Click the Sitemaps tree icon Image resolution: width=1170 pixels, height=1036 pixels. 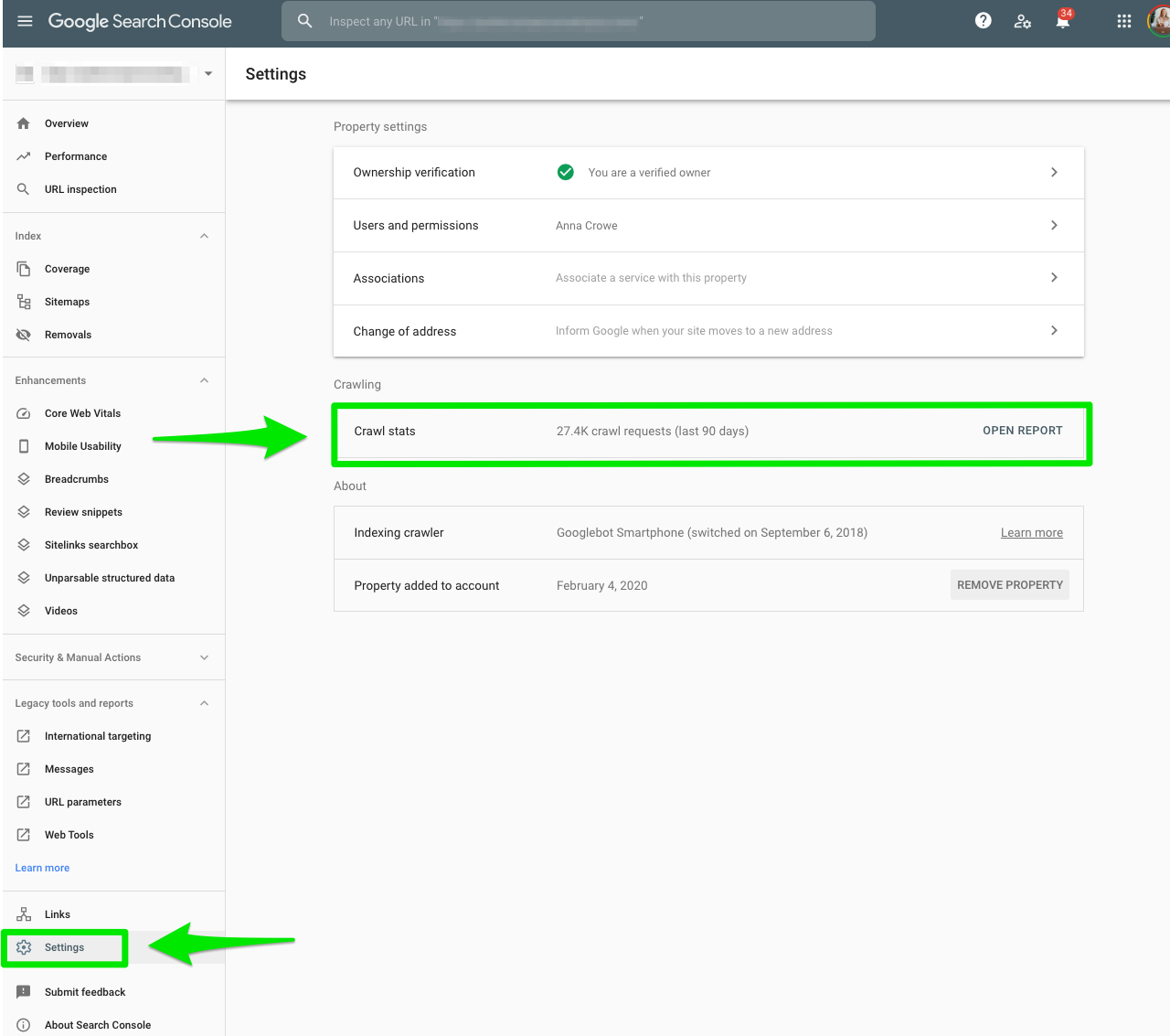click(x=24, y=302)
